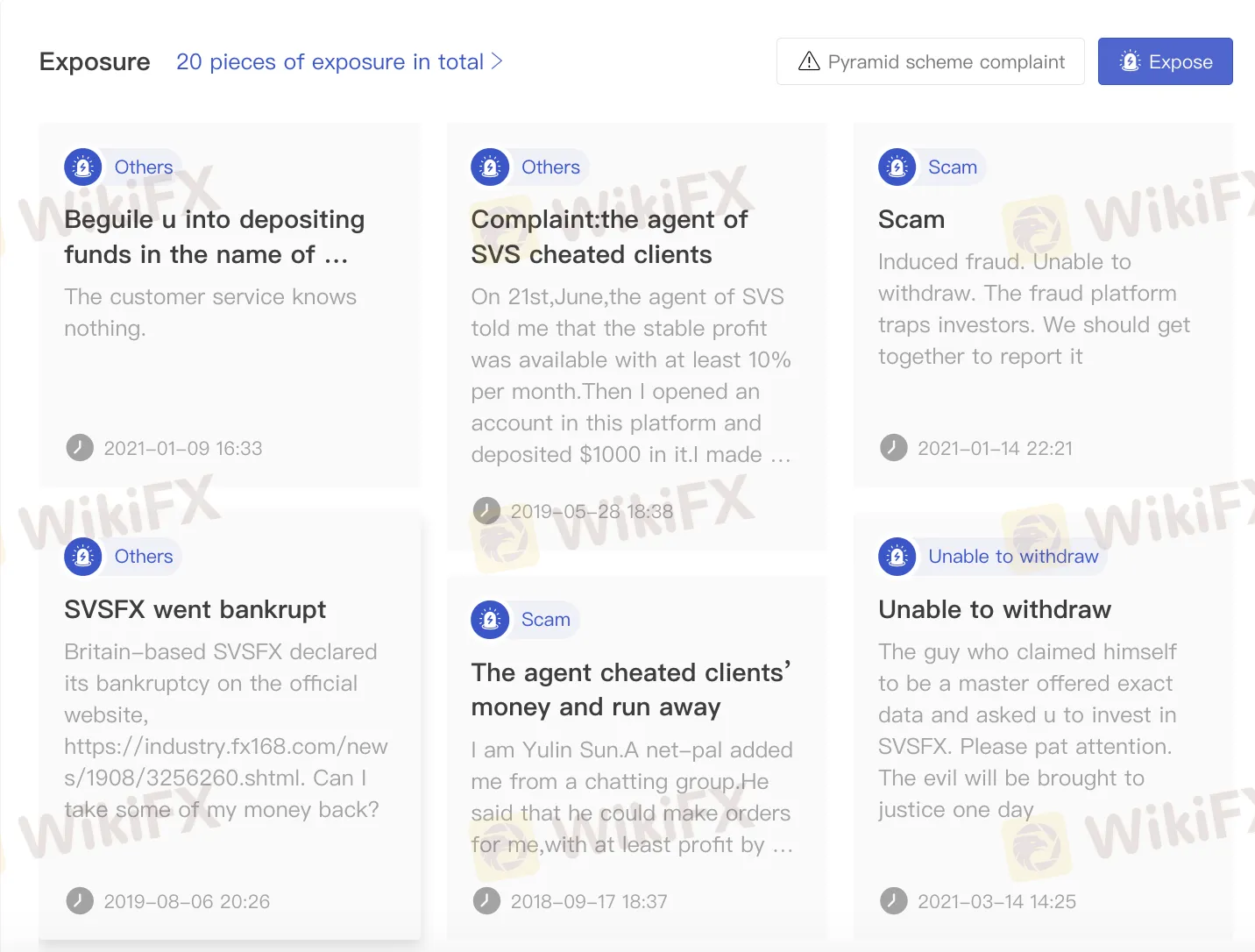Select the 'Unable to withdraw' category tag
The width and height of the screenshot is (1255, 952).
point(1013,557)
